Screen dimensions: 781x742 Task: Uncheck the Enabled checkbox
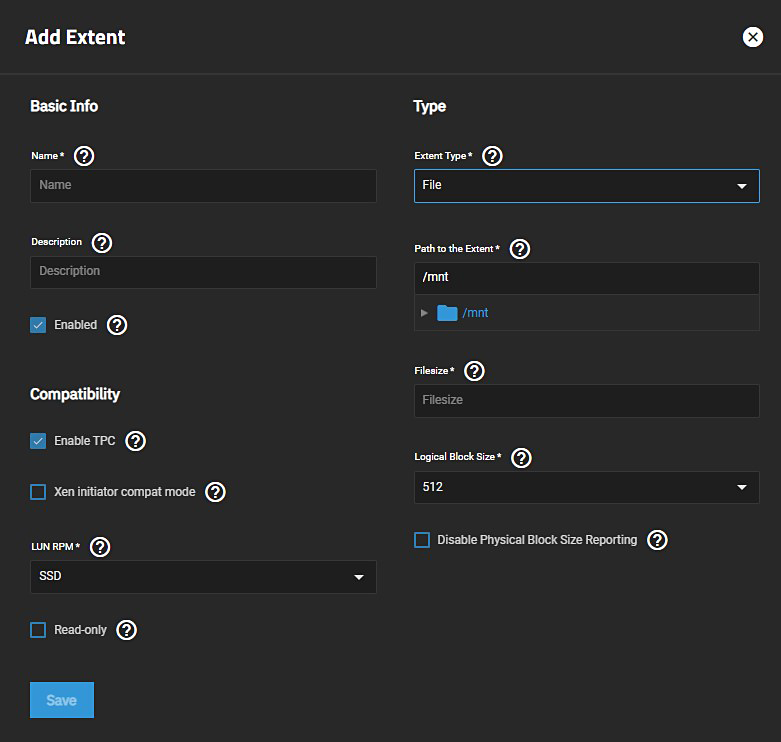click(38, 325)
